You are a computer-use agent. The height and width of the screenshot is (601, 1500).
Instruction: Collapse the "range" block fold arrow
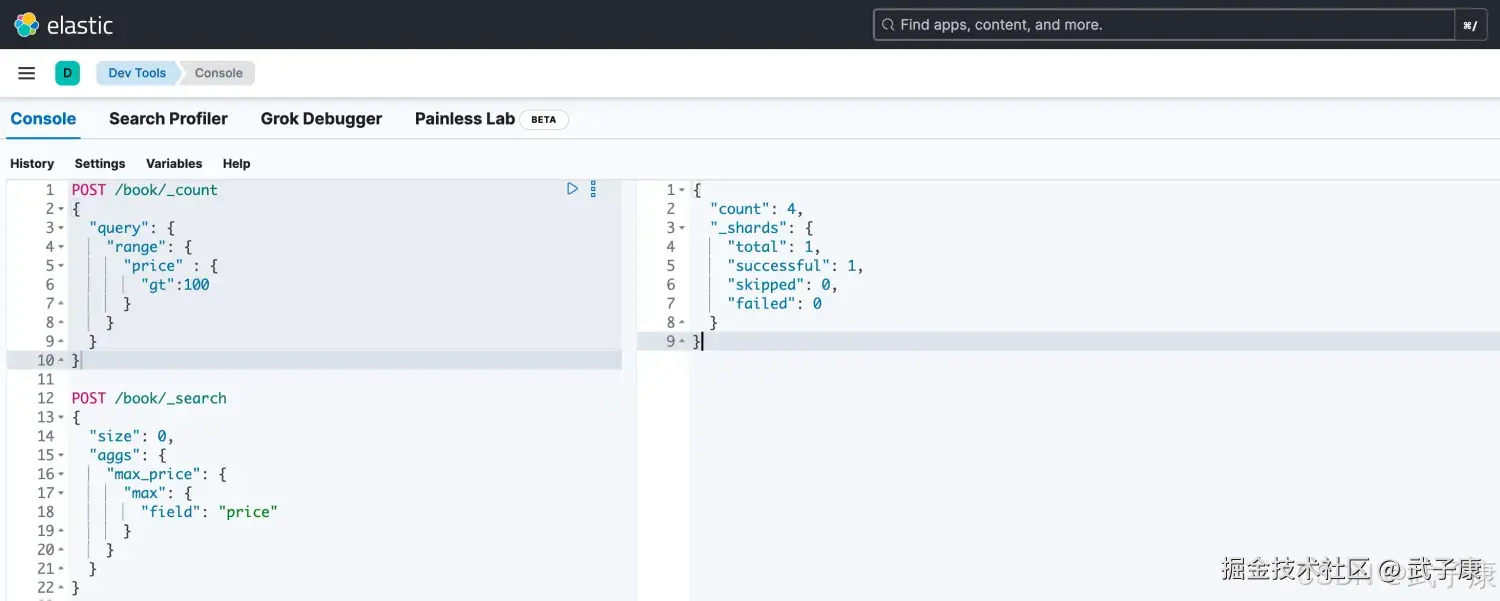click(61, 247)
